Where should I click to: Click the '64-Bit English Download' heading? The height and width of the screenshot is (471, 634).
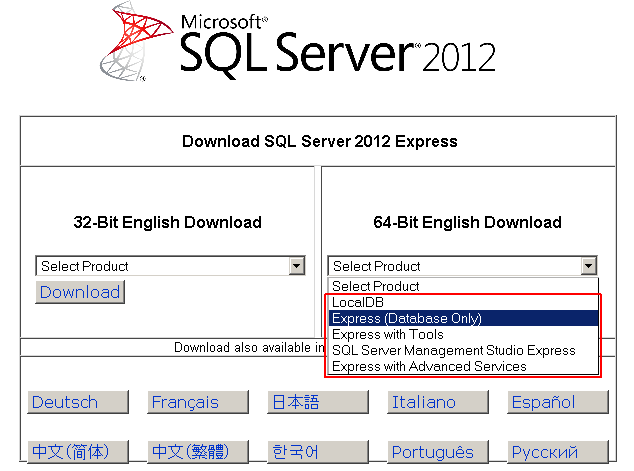click(467, 222)
